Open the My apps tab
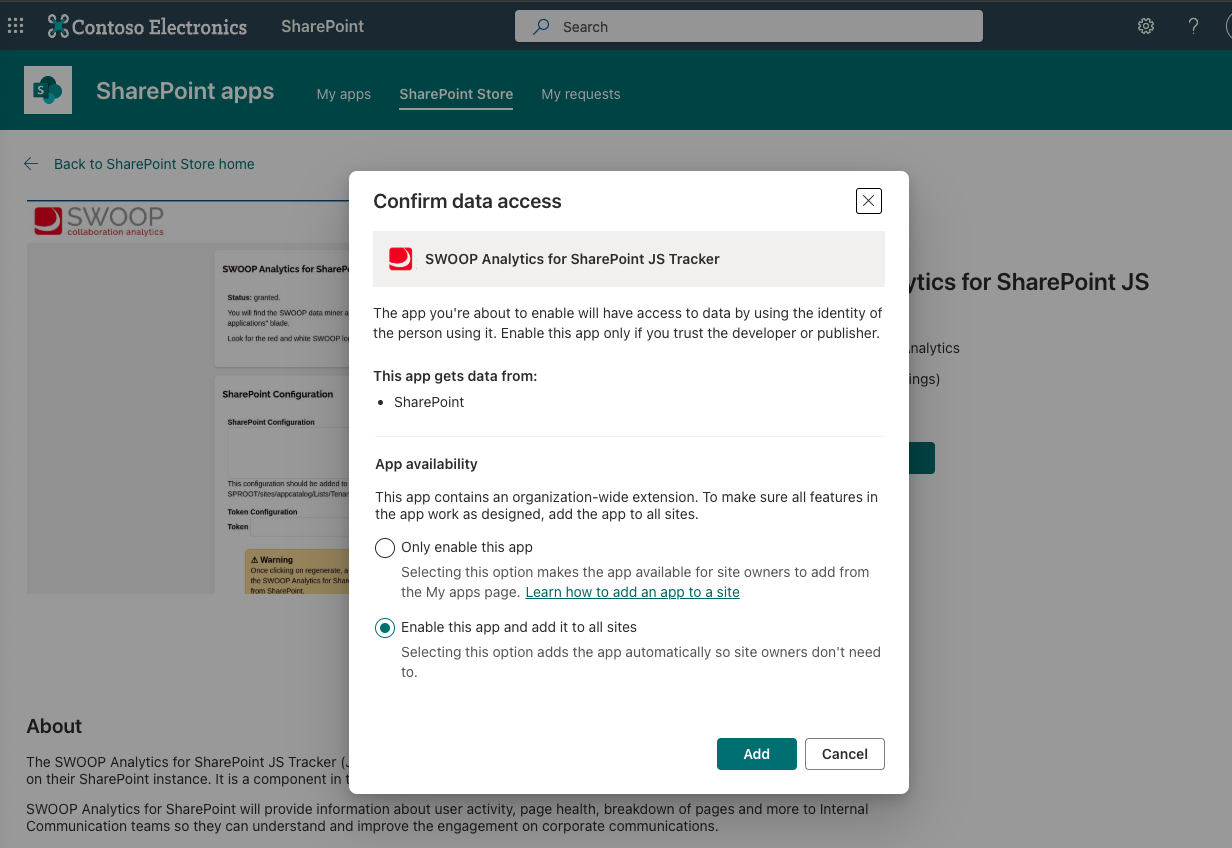Viewport: 1232px width, 848px height. (x=344, y=94)
